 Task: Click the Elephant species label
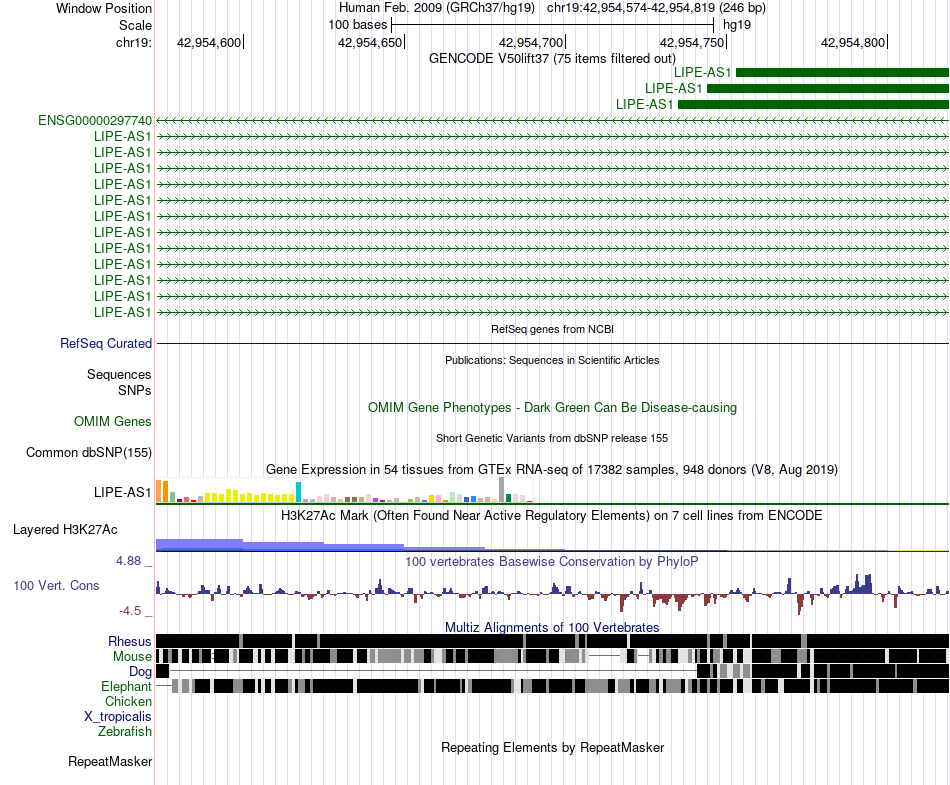point(126,686)
